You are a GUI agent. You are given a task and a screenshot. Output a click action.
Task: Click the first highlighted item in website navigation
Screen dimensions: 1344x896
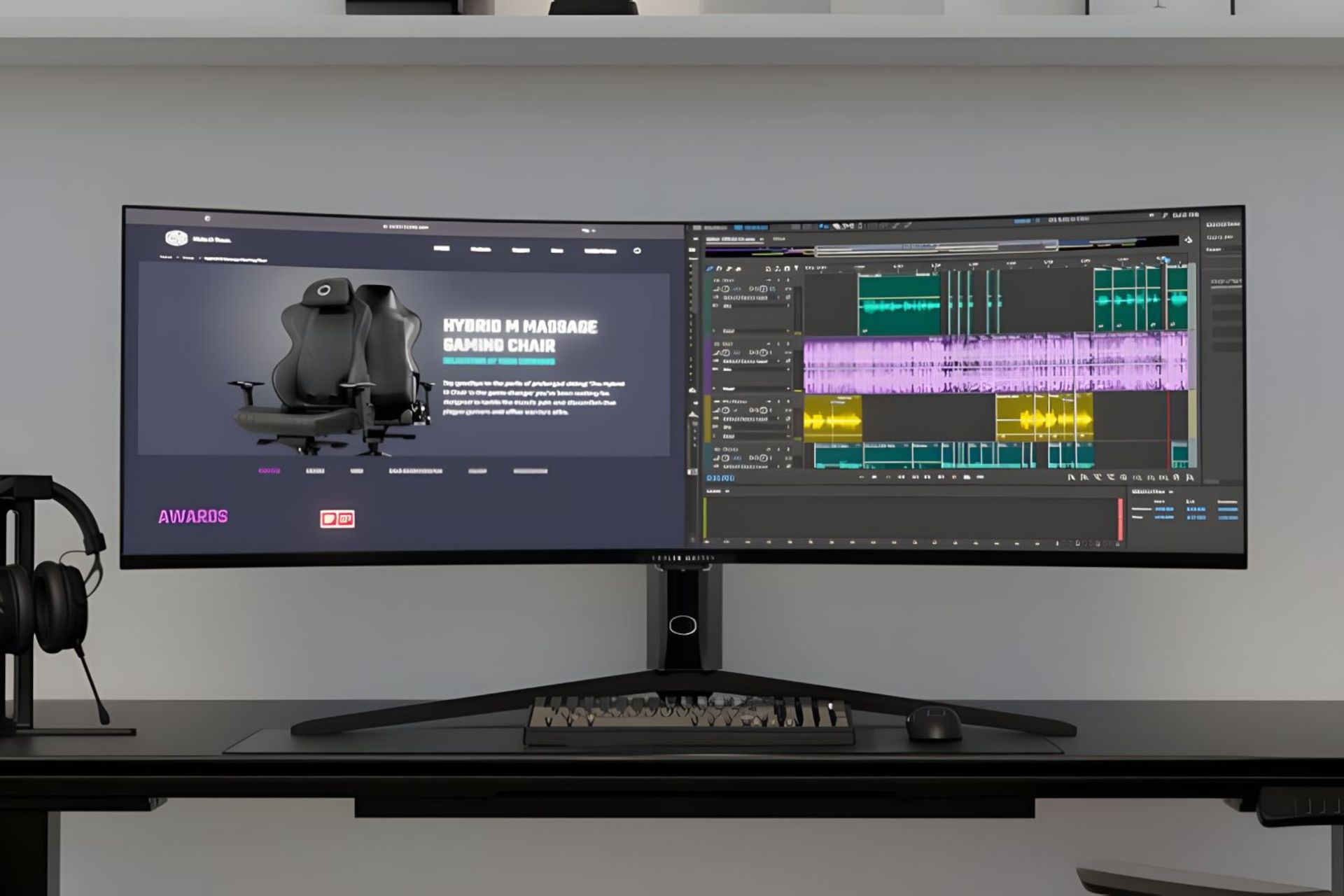(442, 248)
